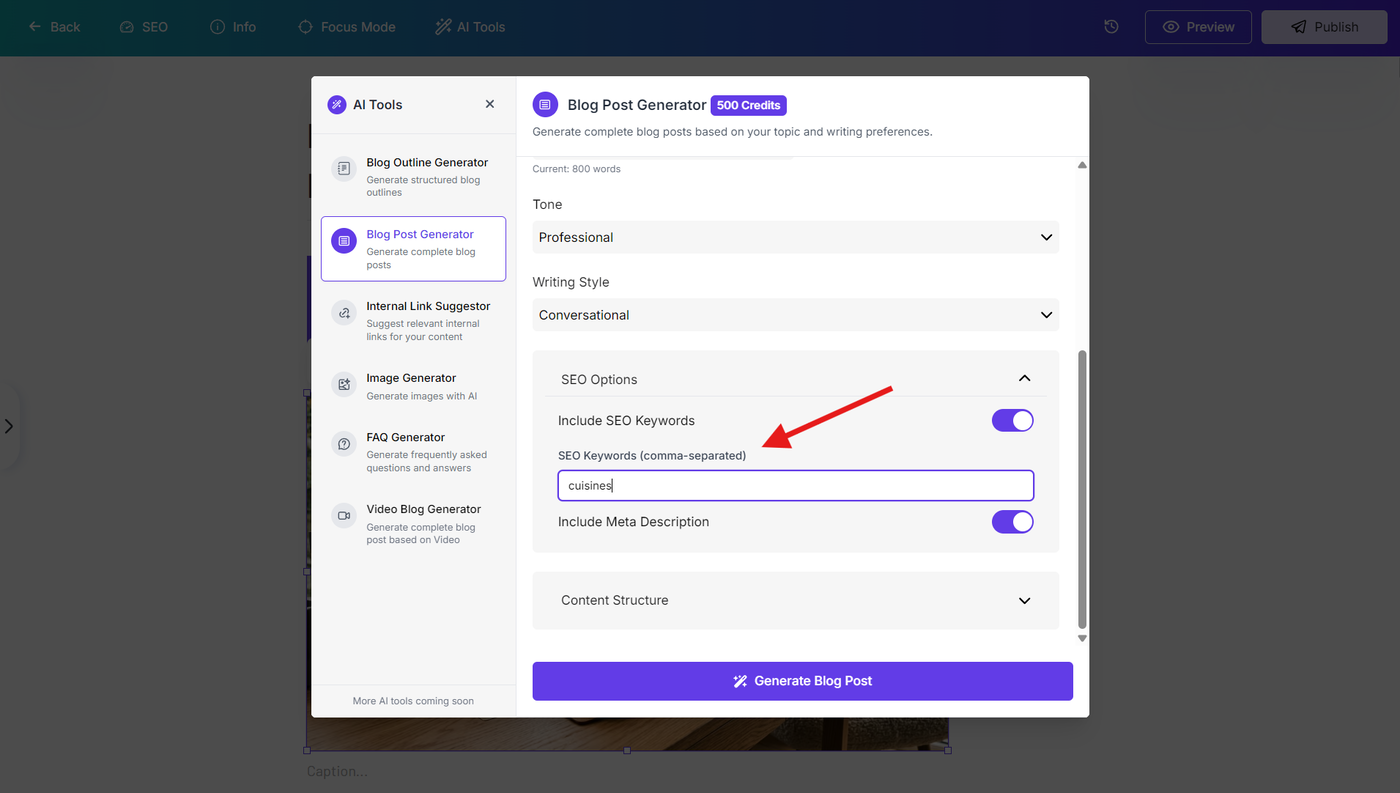Open the SEO menu in top bar
This screenshot has height=793, width=1400.
[144, 27]
